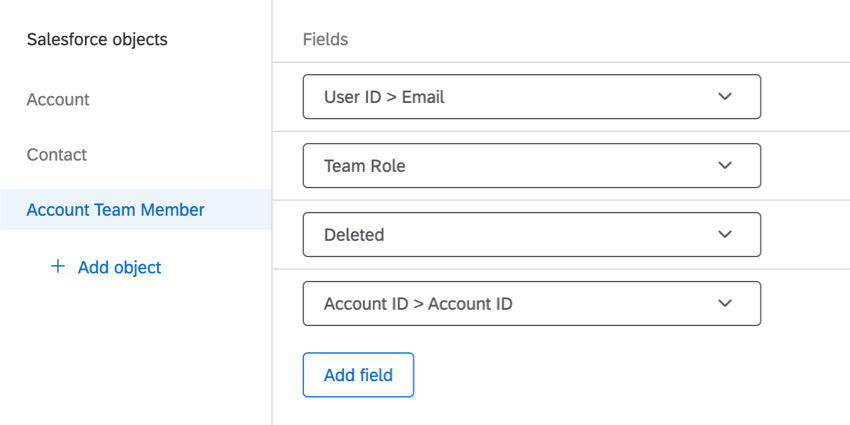Select the Account object in sidebar
The image size is (850, 425).
tap(58, 100)
